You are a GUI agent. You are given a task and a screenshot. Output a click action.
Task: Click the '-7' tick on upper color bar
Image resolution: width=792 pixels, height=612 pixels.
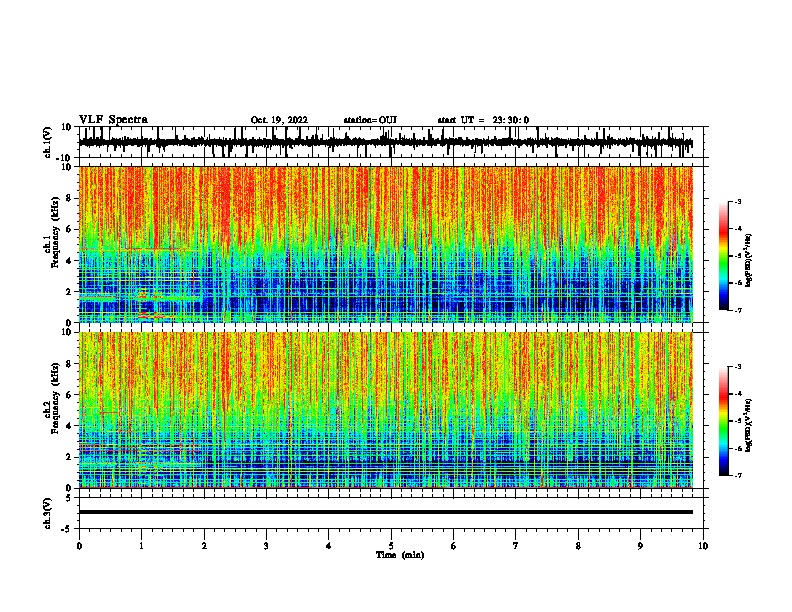(x=737, y=310)
